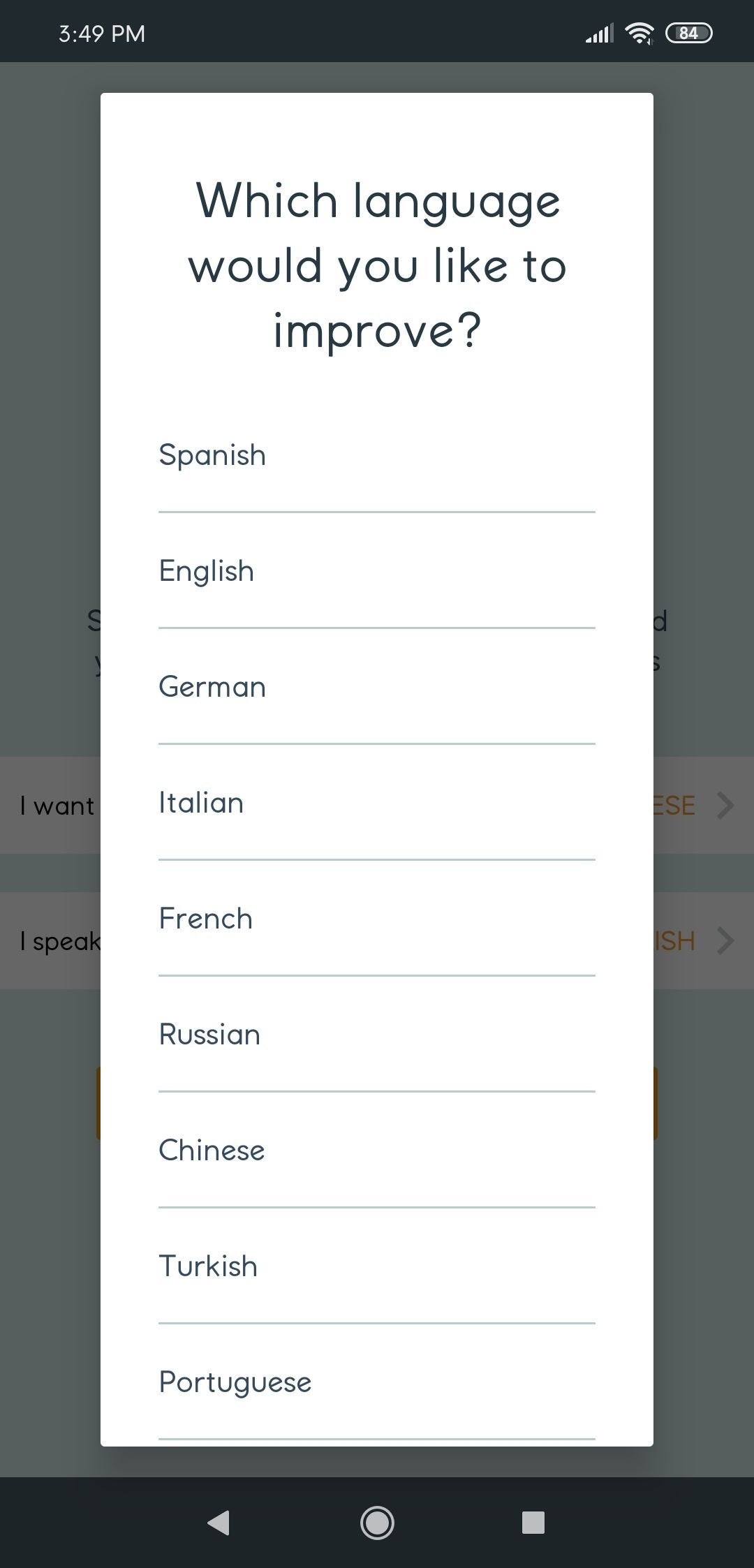Select Spanish from the language list
Screen dimensions: 754x1568
(x=377, y=455)
